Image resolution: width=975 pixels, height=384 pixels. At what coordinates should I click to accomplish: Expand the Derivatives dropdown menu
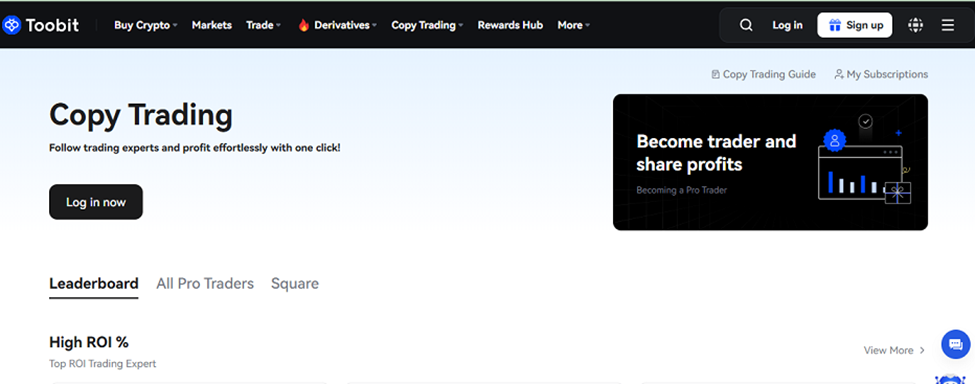click(x=346, y=25)
